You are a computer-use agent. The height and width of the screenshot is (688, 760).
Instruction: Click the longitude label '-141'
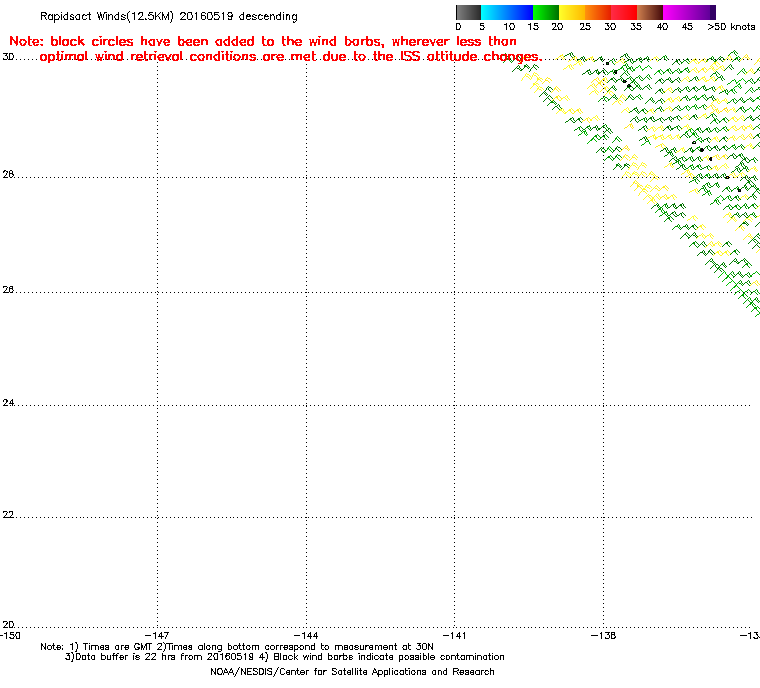[455, 635]
